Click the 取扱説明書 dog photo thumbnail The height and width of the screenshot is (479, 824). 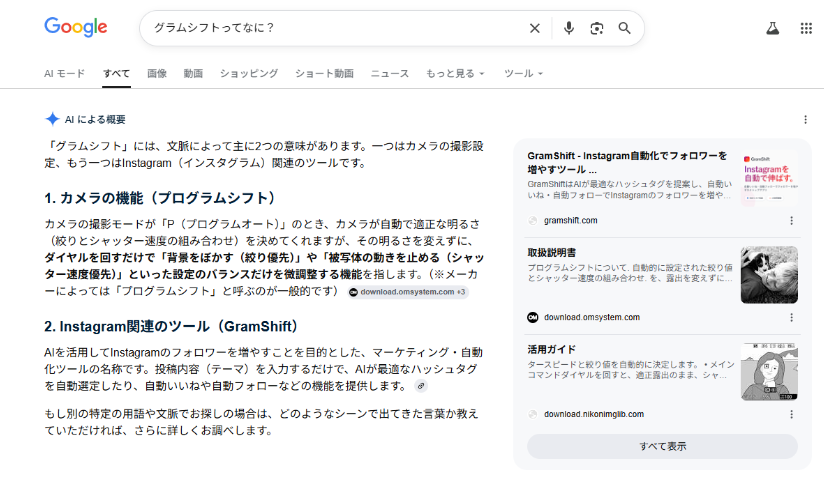[x=769, y=275]
